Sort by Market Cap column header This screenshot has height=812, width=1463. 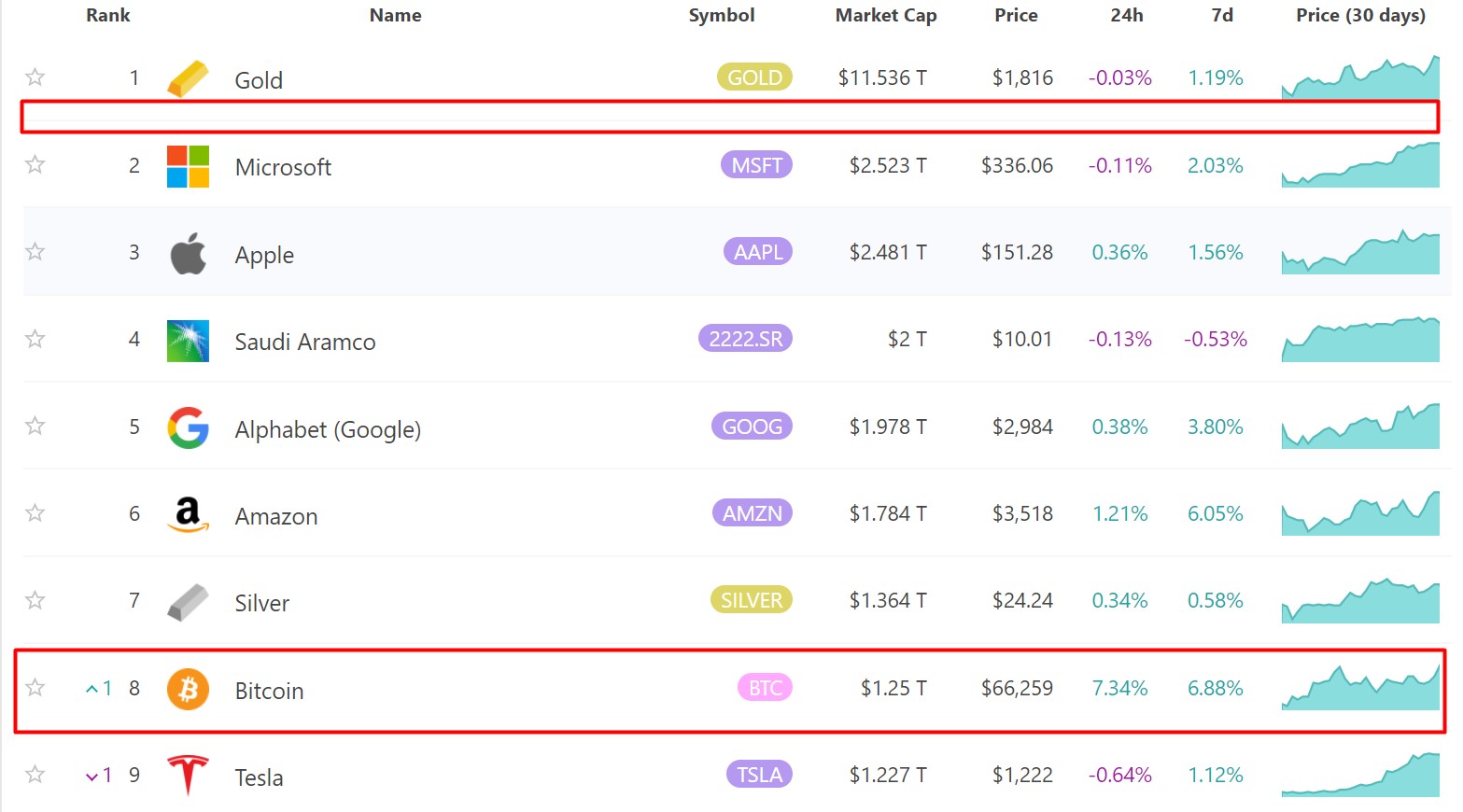click(886, 15)
